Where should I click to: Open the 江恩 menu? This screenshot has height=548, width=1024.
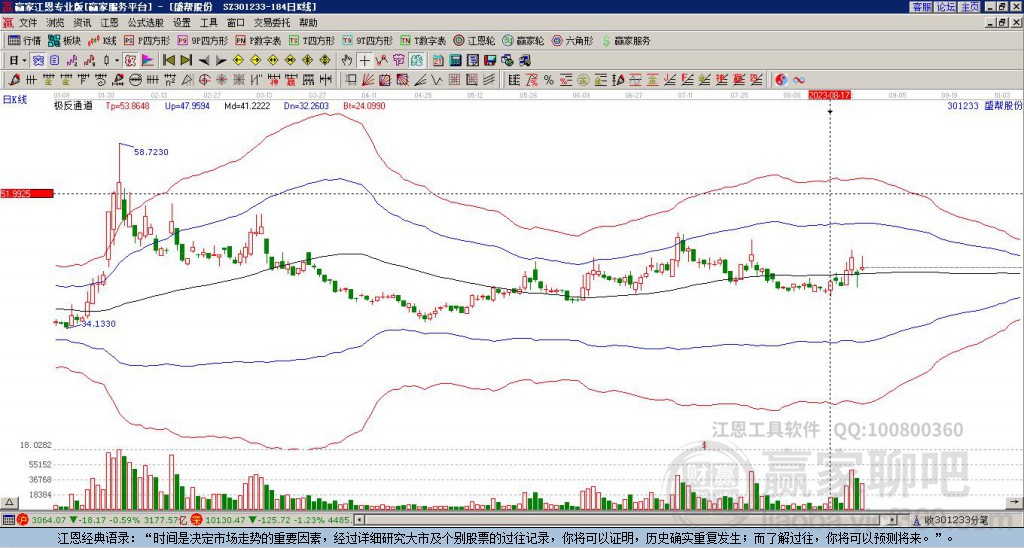(x=109, y=23)
